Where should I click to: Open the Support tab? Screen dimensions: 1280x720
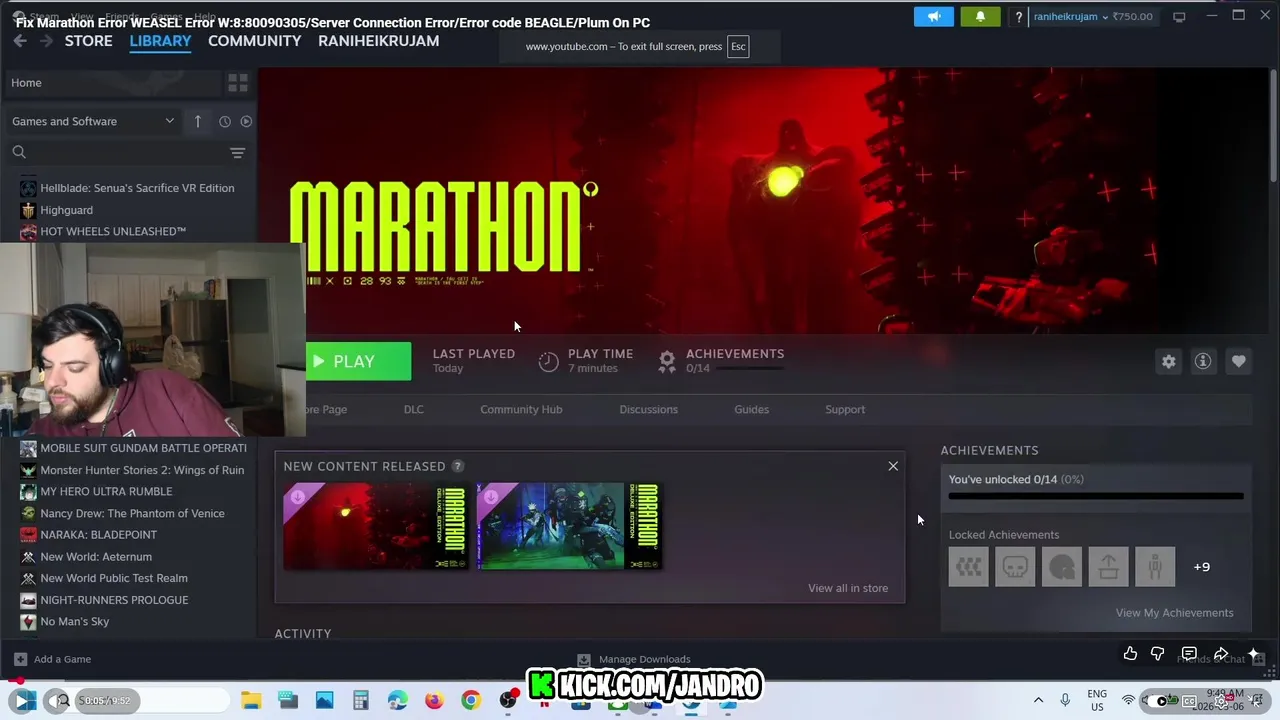click(x=845, y=409)
